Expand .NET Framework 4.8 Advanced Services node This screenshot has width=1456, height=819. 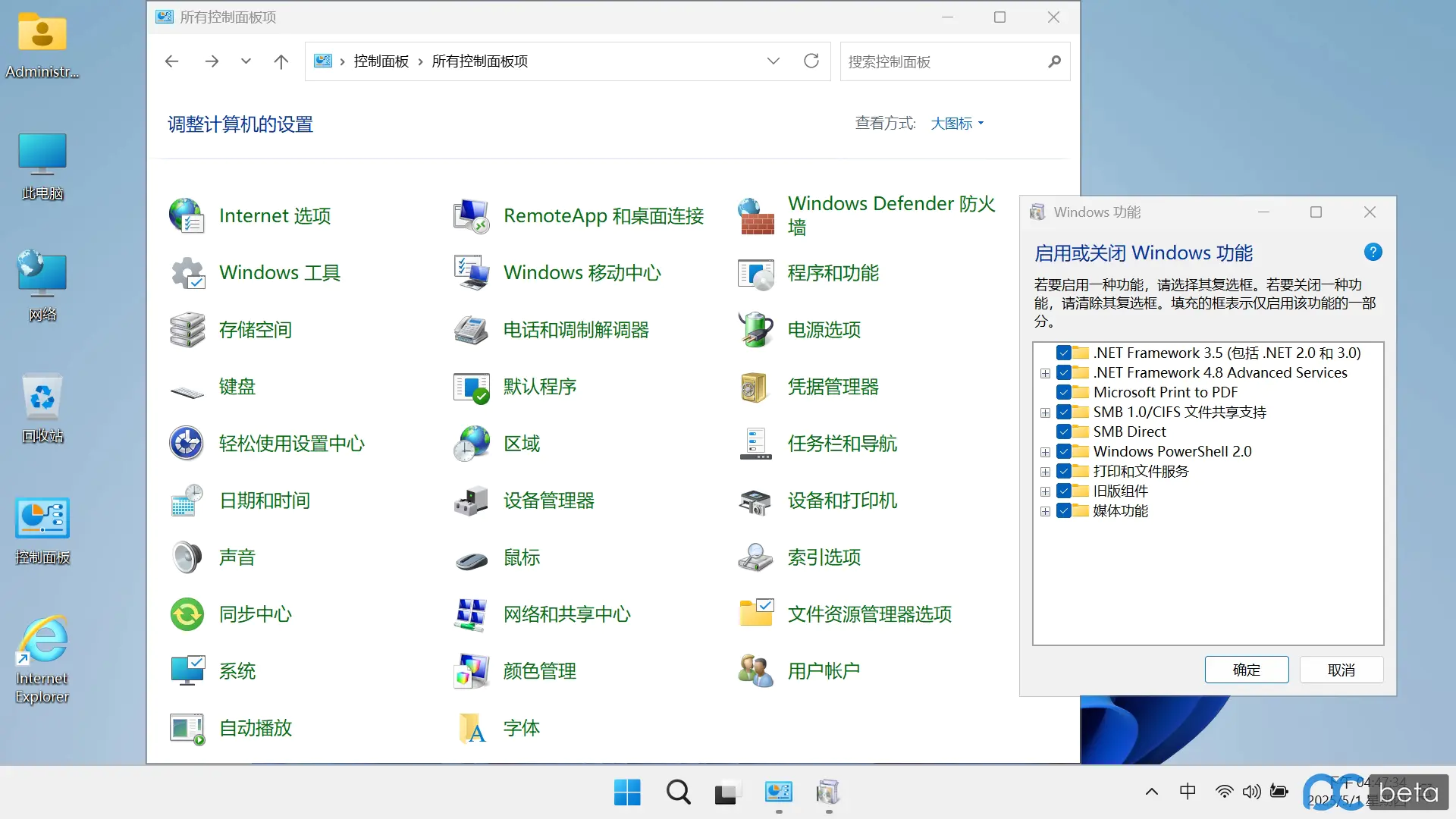[1045, 373]
